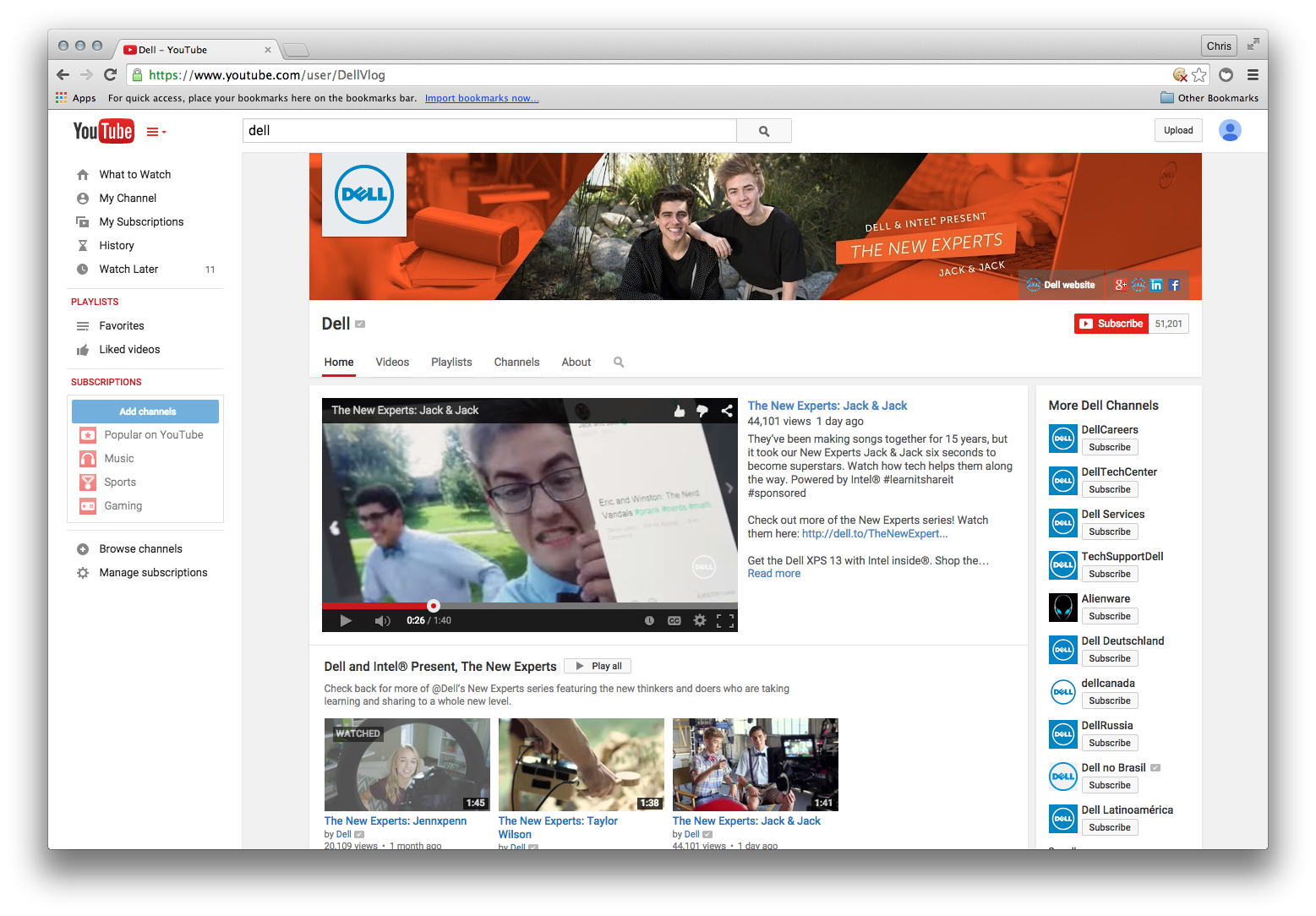The height and width of the screenshot is (916, 1316).
Task: Reload the page with the refresh icon
Action: 110,74
